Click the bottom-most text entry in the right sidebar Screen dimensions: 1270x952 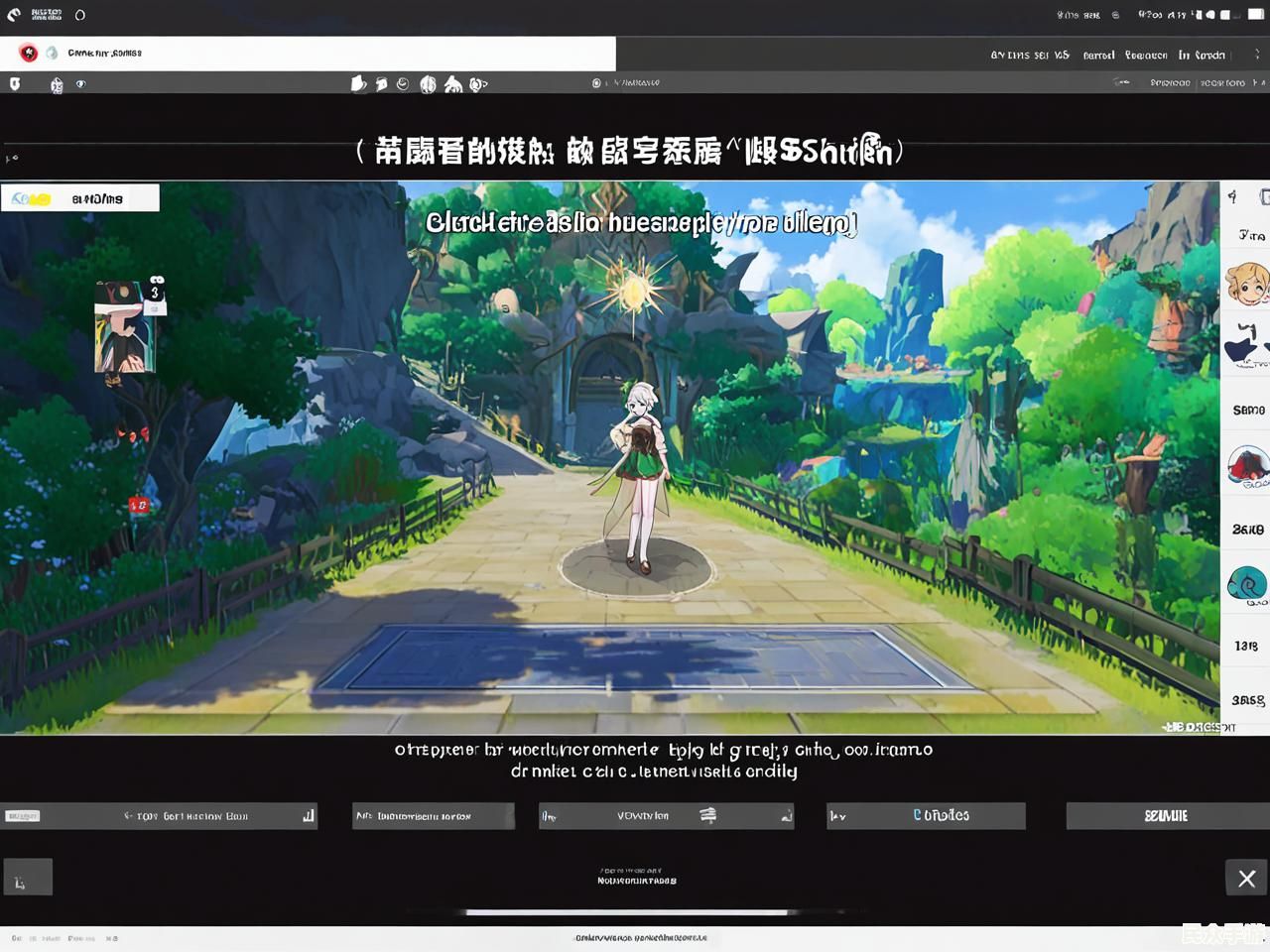click(x=1248, y=700)
